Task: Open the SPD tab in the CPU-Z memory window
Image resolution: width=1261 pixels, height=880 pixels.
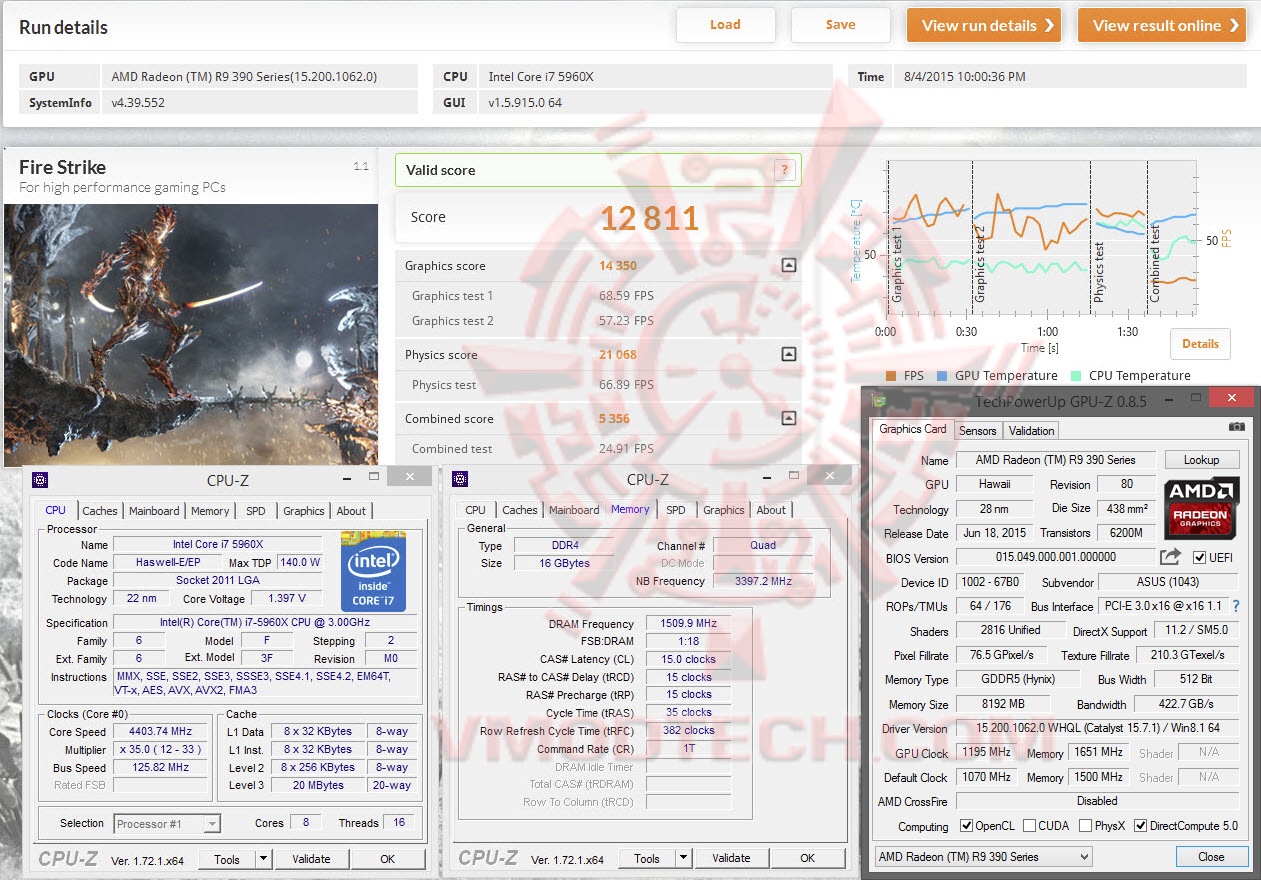Action: point(676,510)
